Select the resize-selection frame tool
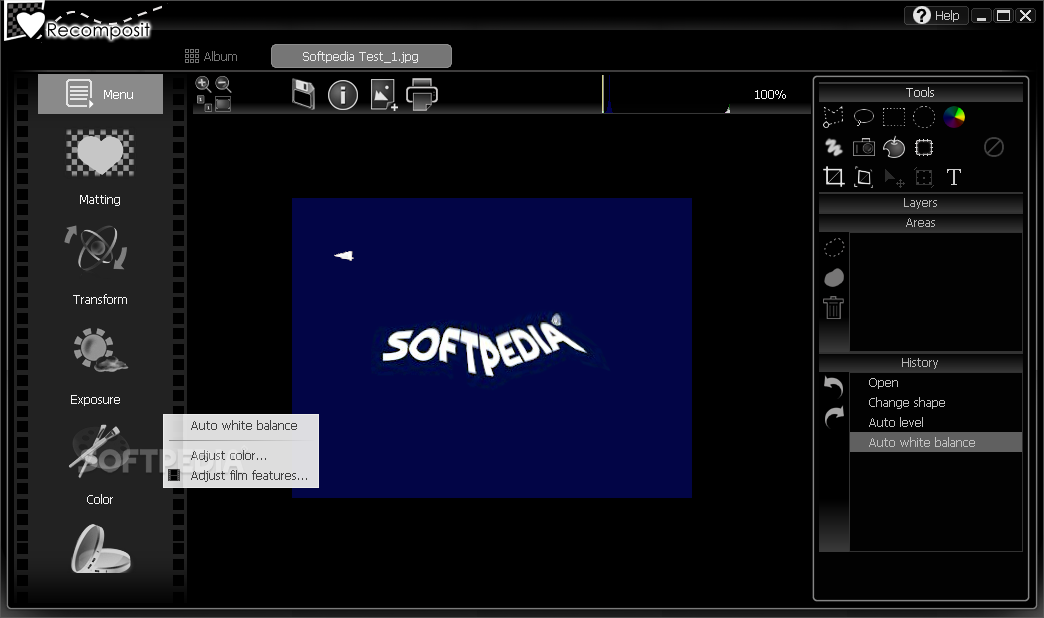The width and height of the screenshot is (1044, 618). tap(924, 177)
